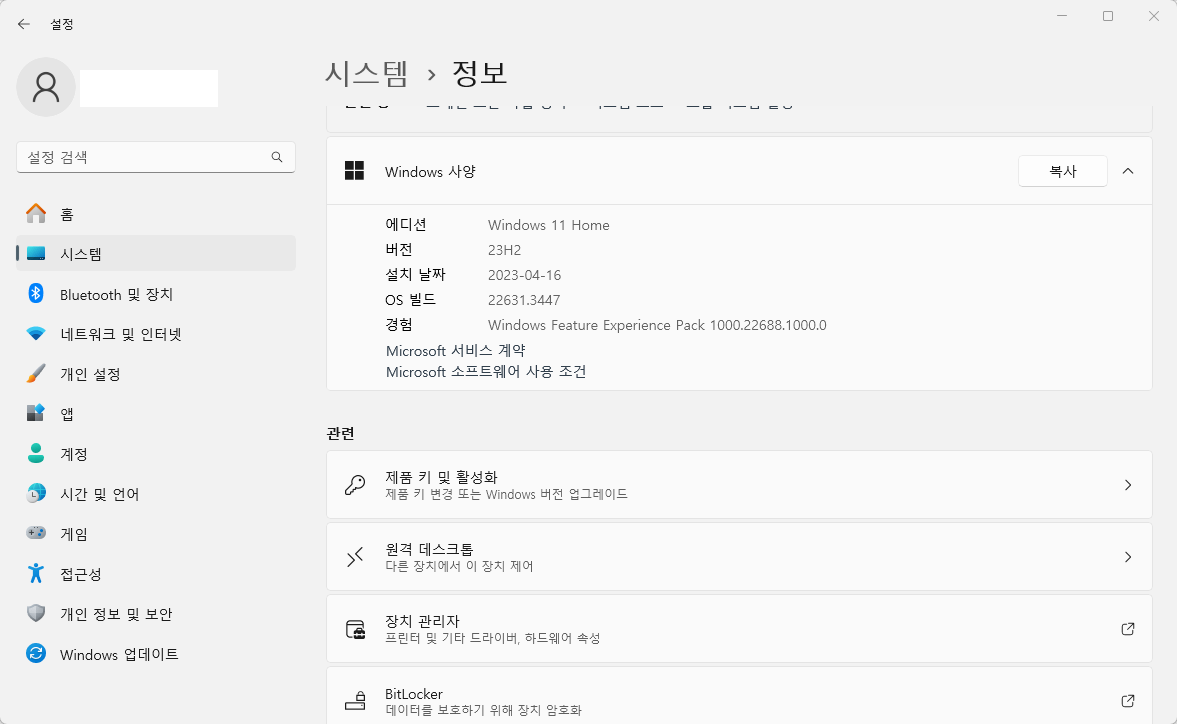Open Bluetooth 및 장치 settings

pos(155,294)
